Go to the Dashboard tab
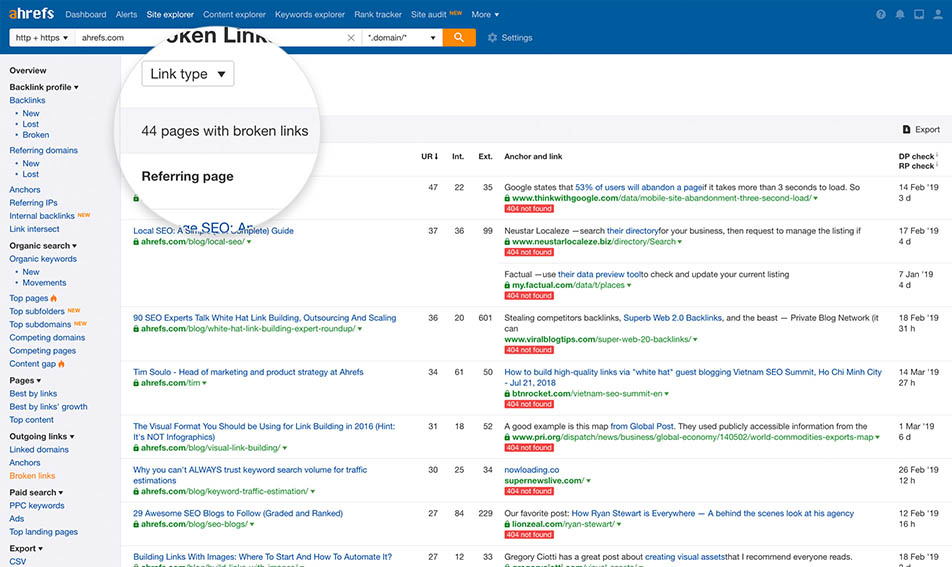This screenshot has height=567, width=952. [86, 15]
